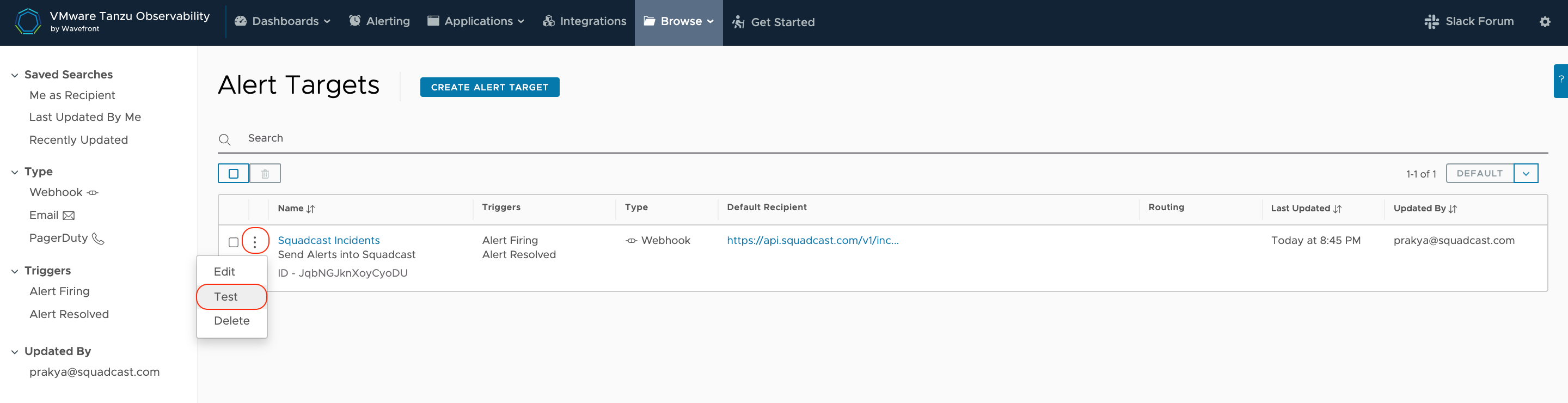
Task: Click 'Today at 8:45 PM' cell
Action: pos(1315,241)
